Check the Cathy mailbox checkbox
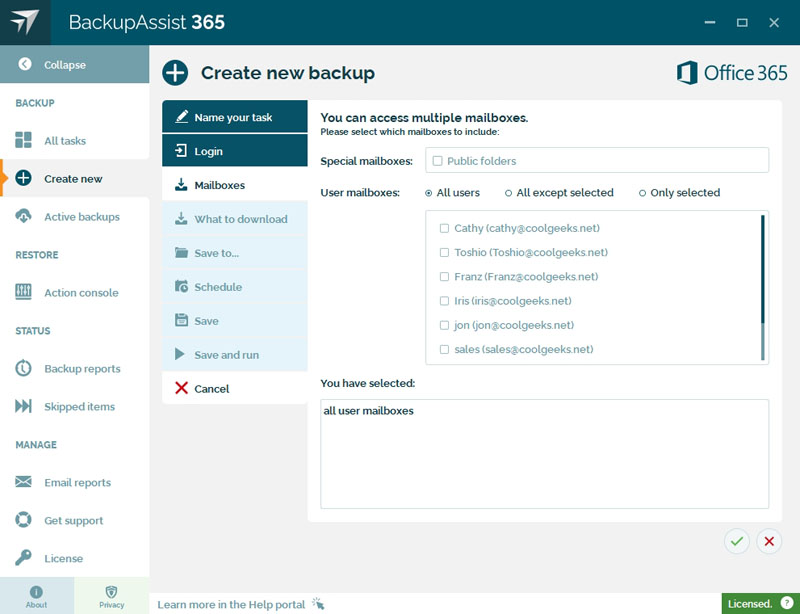Screen dimensions: 800x614 coord(444,228)
